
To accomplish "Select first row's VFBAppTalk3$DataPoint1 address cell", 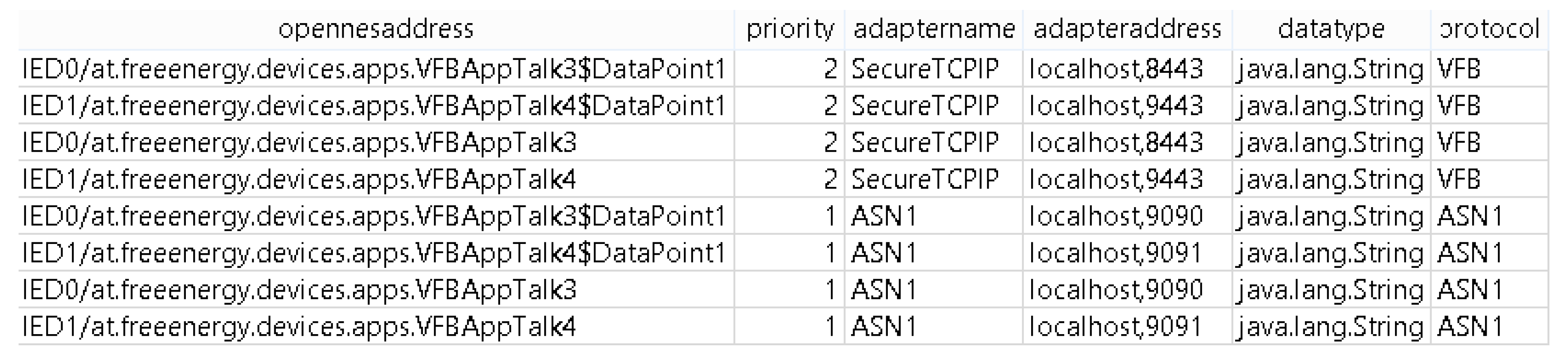I will point(374,69).
